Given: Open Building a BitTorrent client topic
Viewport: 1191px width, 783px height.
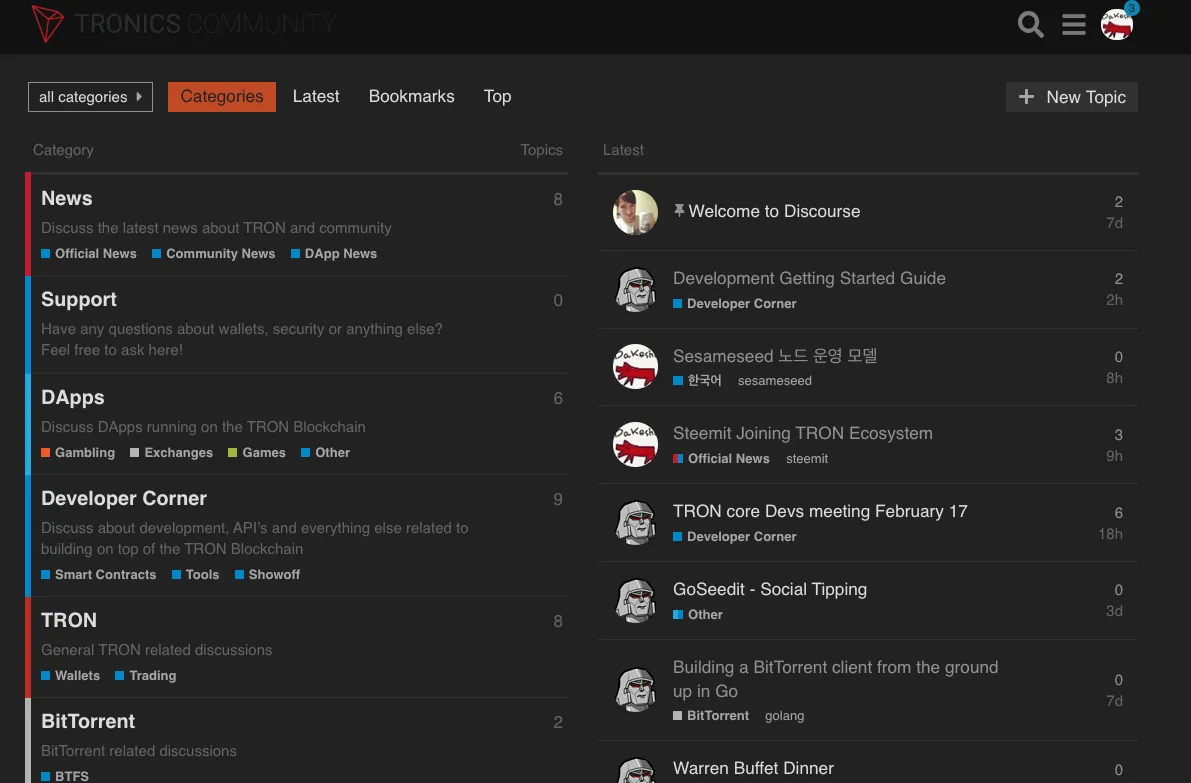Looking at the screenshot, I should coord(836,679).
